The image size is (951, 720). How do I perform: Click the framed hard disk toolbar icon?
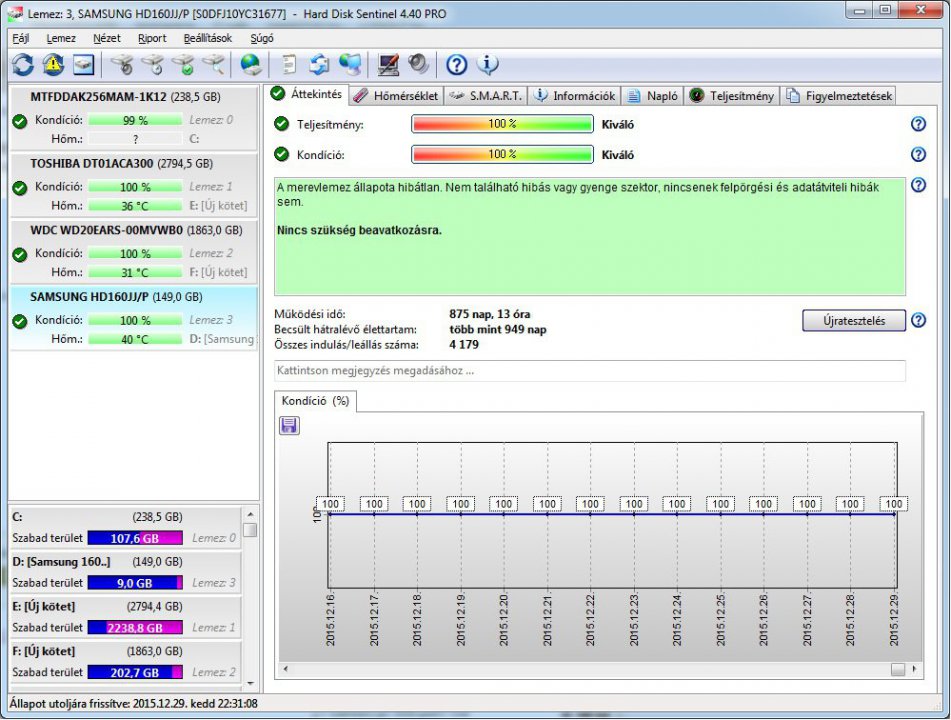point(84,64)
